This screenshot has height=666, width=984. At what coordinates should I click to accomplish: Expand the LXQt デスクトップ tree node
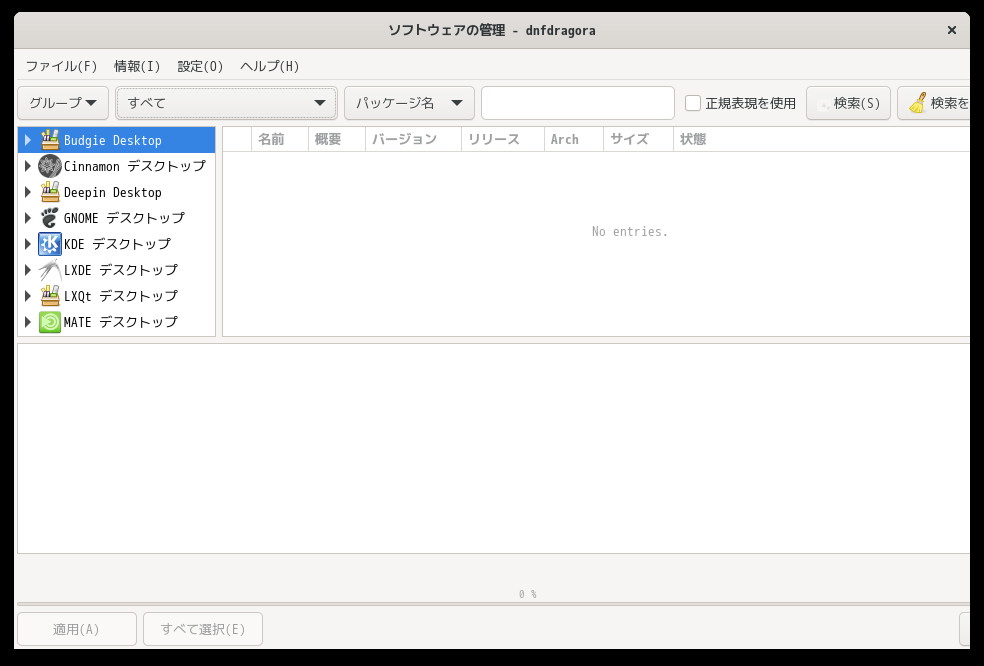tap(28, 296)
